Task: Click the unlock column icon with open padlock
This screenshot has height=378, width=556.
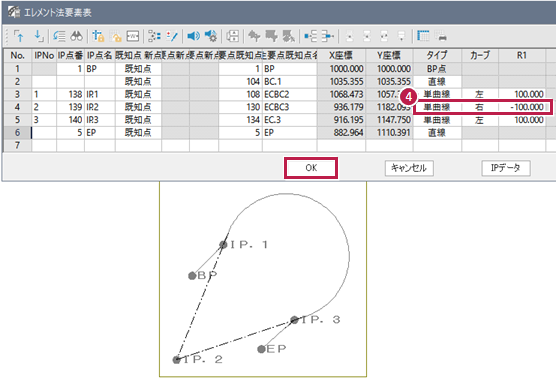Action: [x=116, y=36]
